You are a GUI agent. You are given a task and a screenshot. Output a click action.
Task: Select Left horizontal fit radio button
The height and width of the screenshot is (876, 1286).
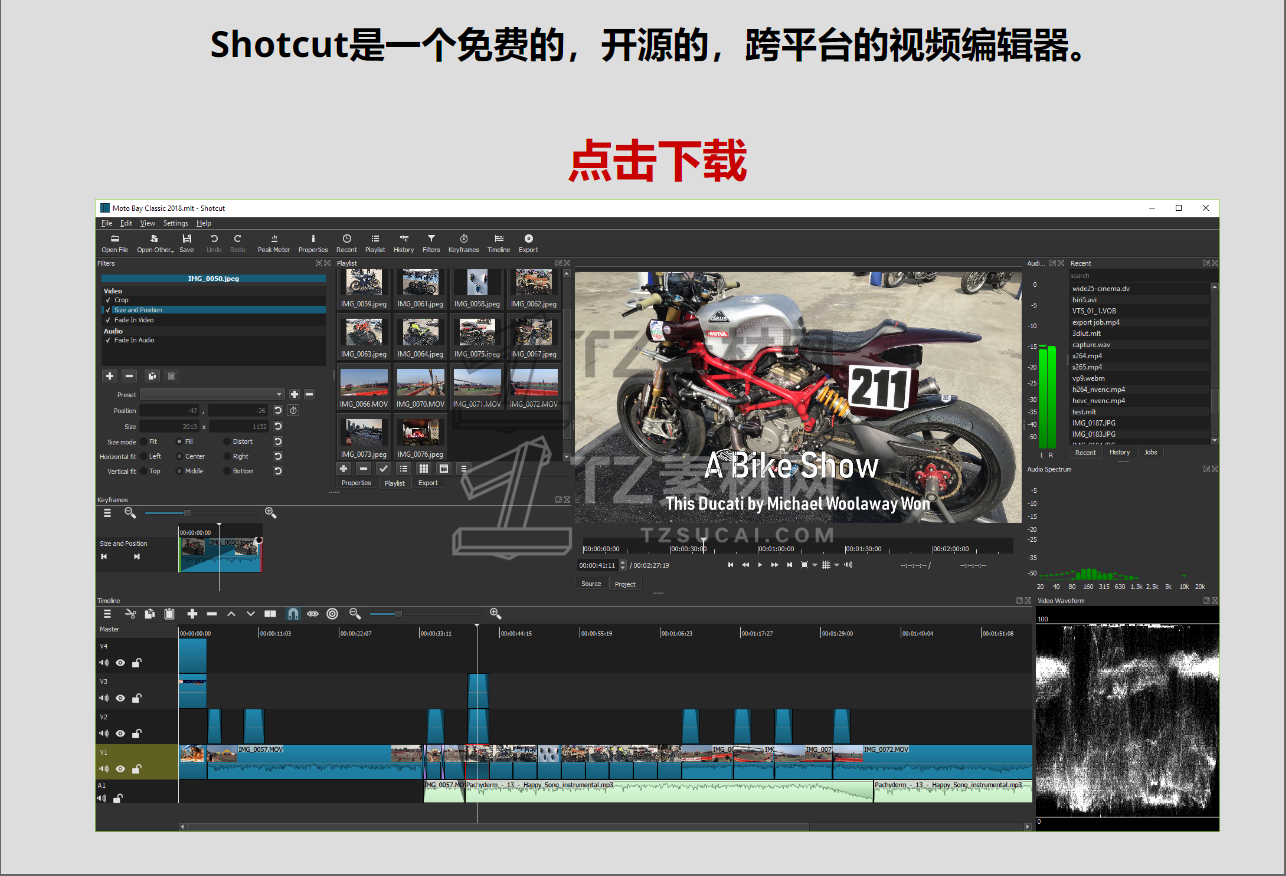pyautogui.click(x=143, y=456)
